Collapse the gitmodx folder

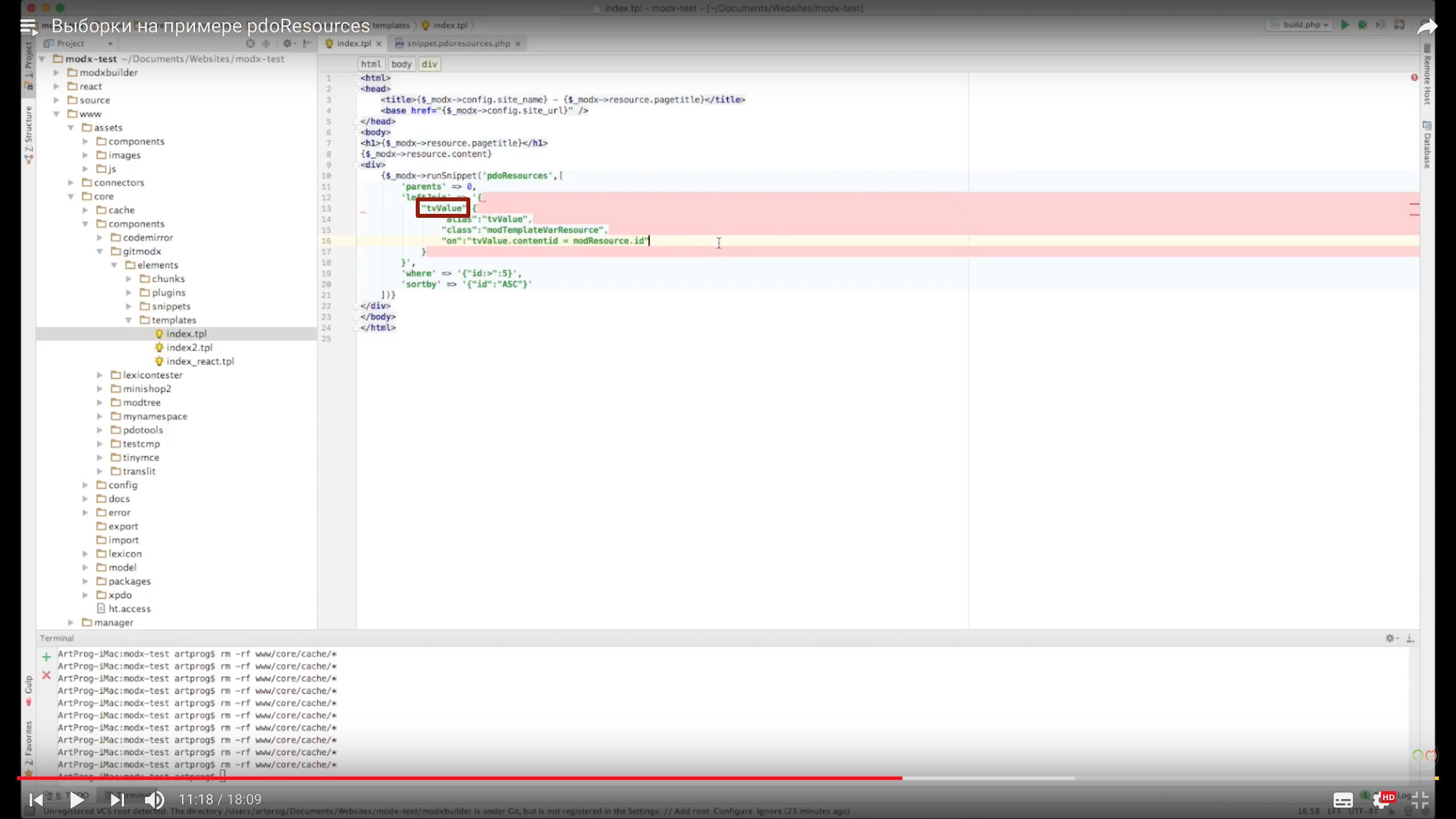pyautogui.click(x=100, y=251)
